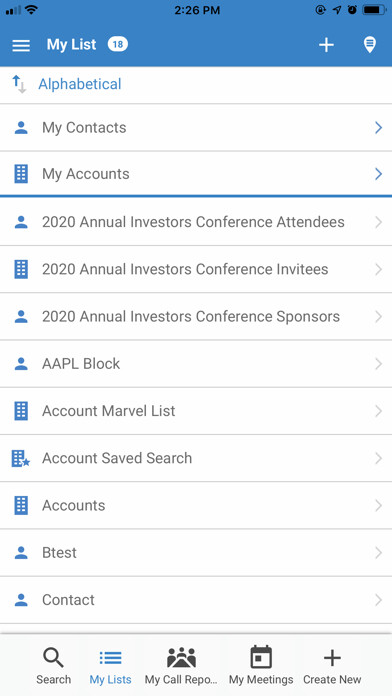
Task: Expand My Accounts chevron
Action: coord(378,174)
